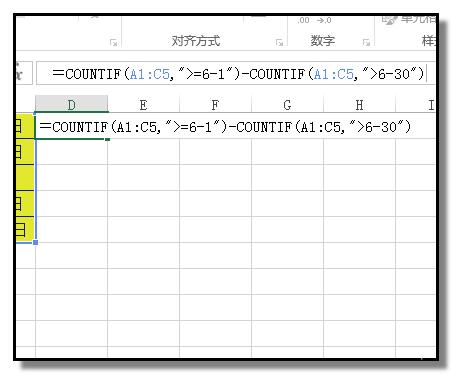The image size is (452, 374).
Task: Select empty cell E2
Action: tap(144, 152)
